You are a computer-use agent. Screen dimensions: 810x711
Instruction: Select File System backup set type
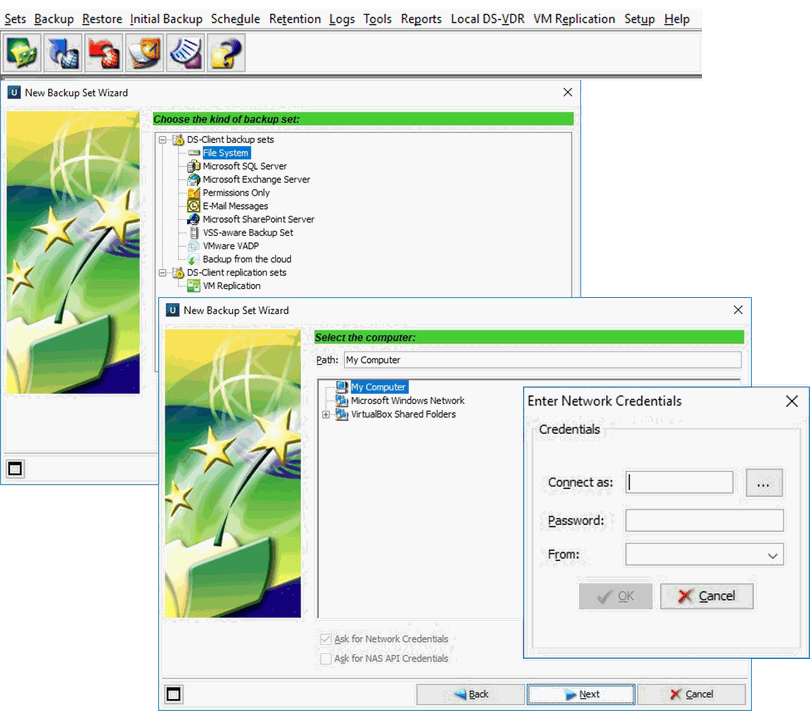tap(226, 153)
